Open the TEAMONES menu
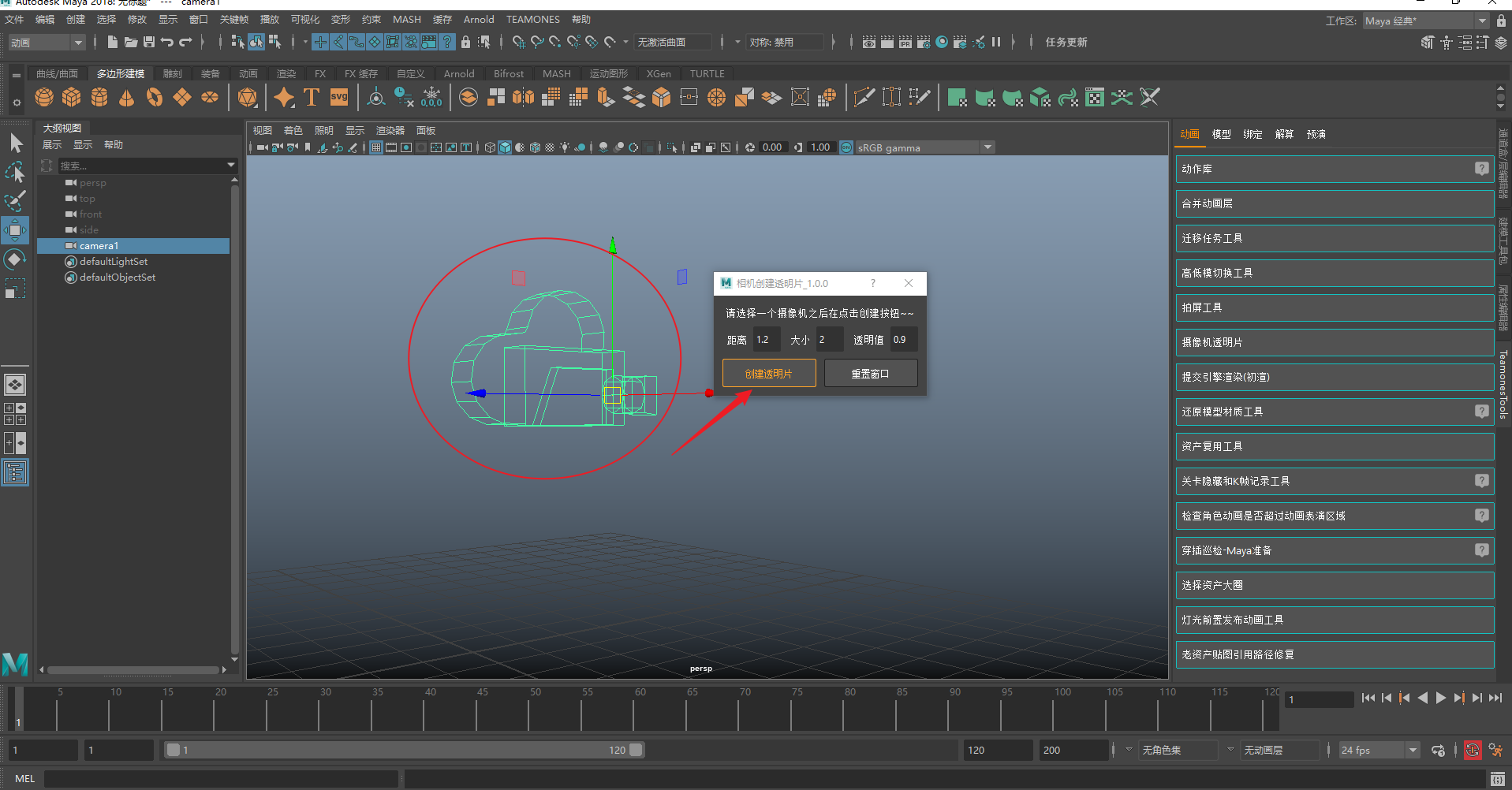 click(x=532, y=19)
